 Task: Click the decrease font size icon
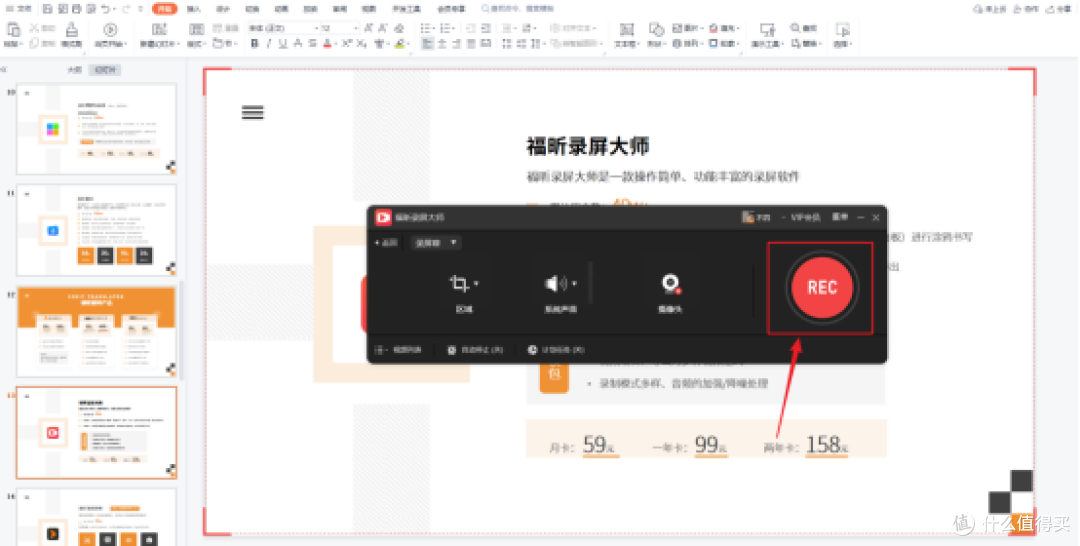coord(383,28)
